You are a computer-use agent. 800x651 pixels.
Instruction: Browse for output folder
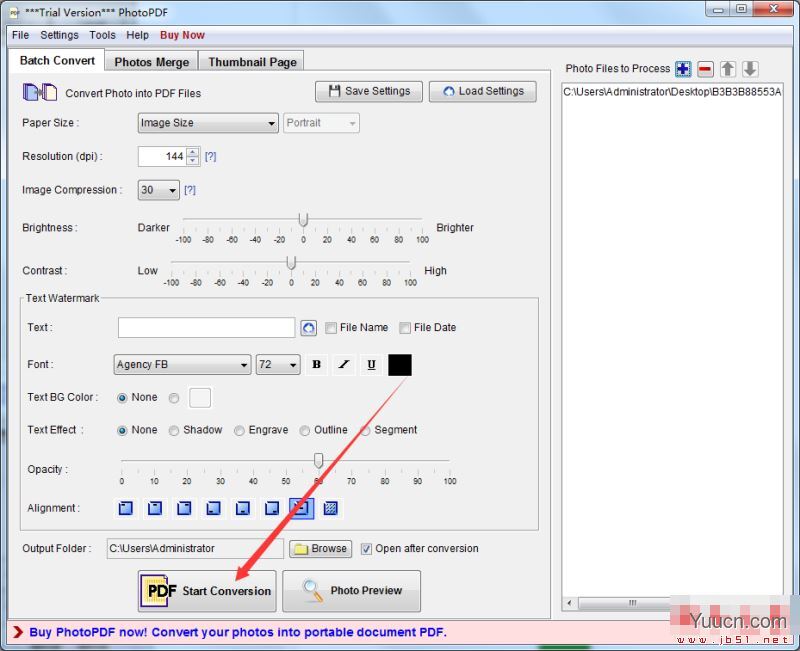(x=320, y=549)
